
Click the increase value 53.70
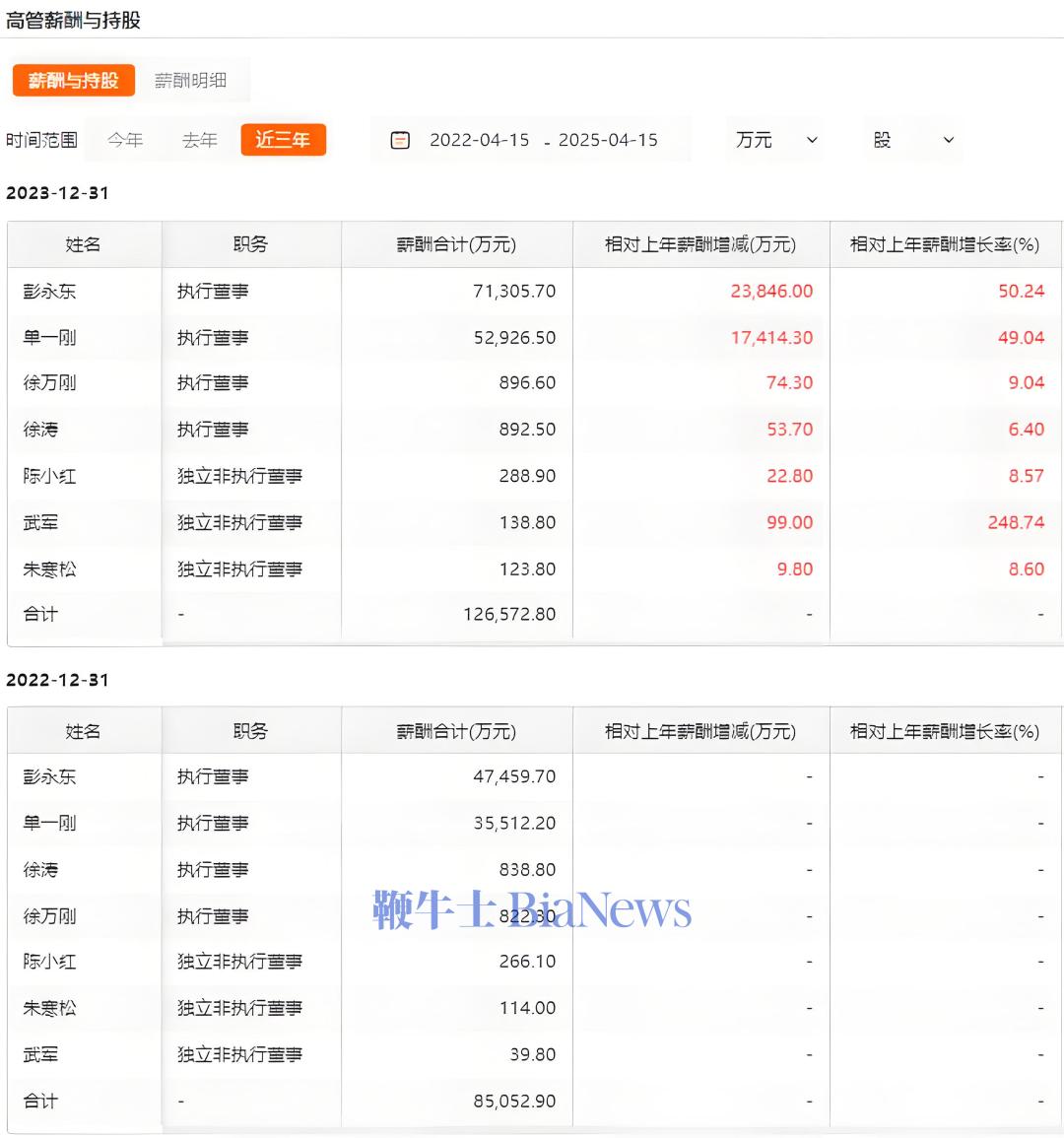tap(790, 429)
